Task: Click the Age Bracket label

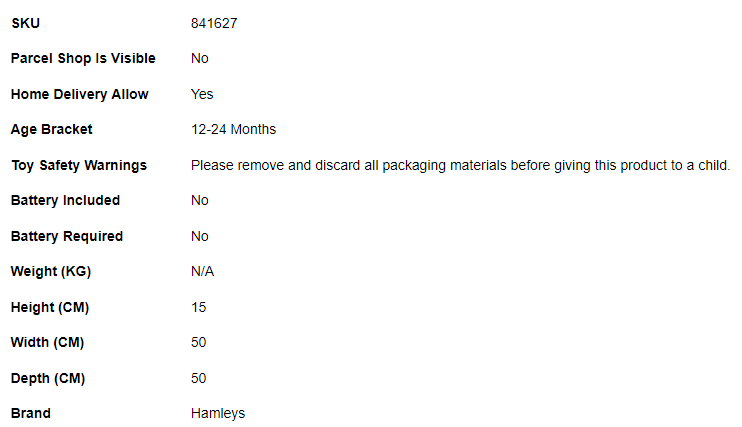Action: point(51,129)
